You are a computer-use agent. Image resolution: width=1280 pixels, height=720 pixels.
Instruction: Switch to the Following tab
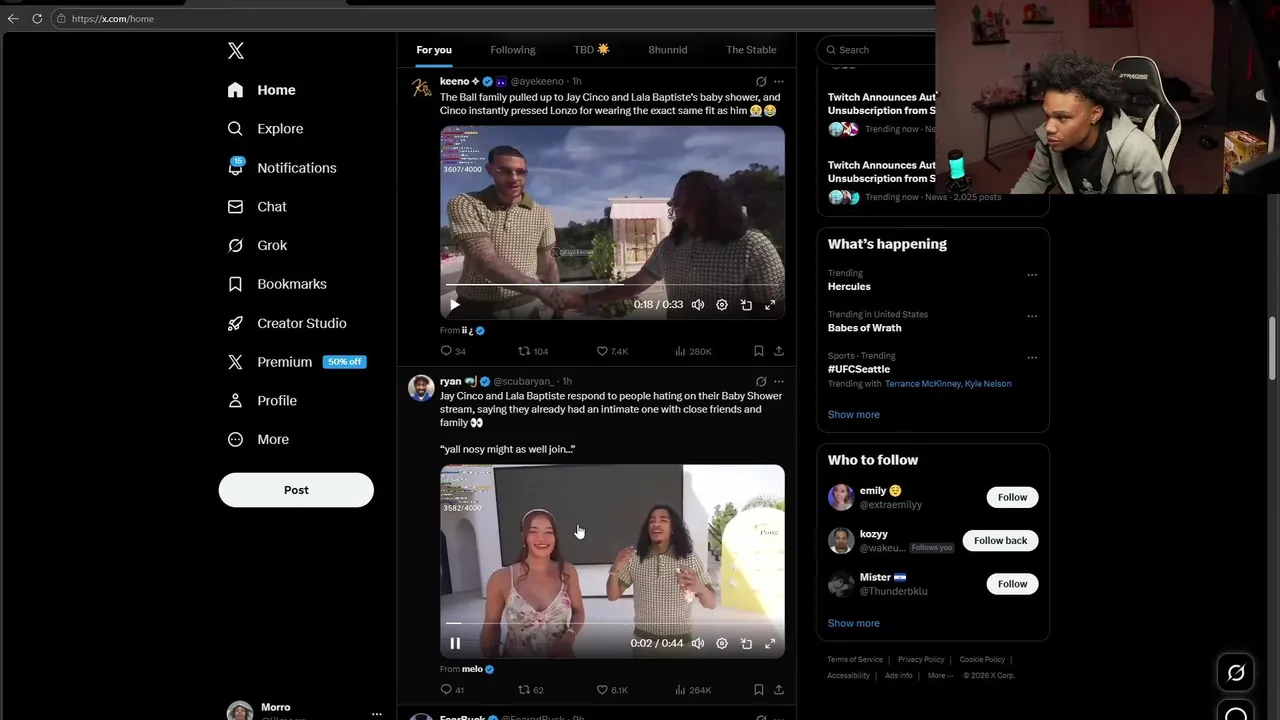click(513, 50)
